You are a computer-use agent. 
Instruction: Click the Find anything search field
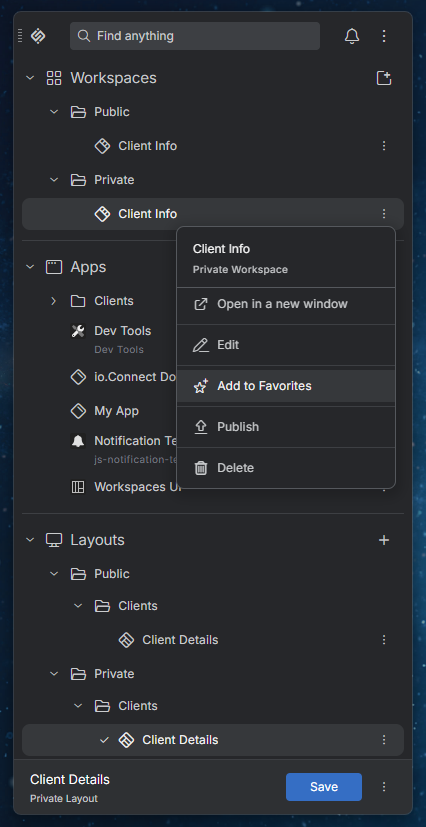tap(195, 36)
